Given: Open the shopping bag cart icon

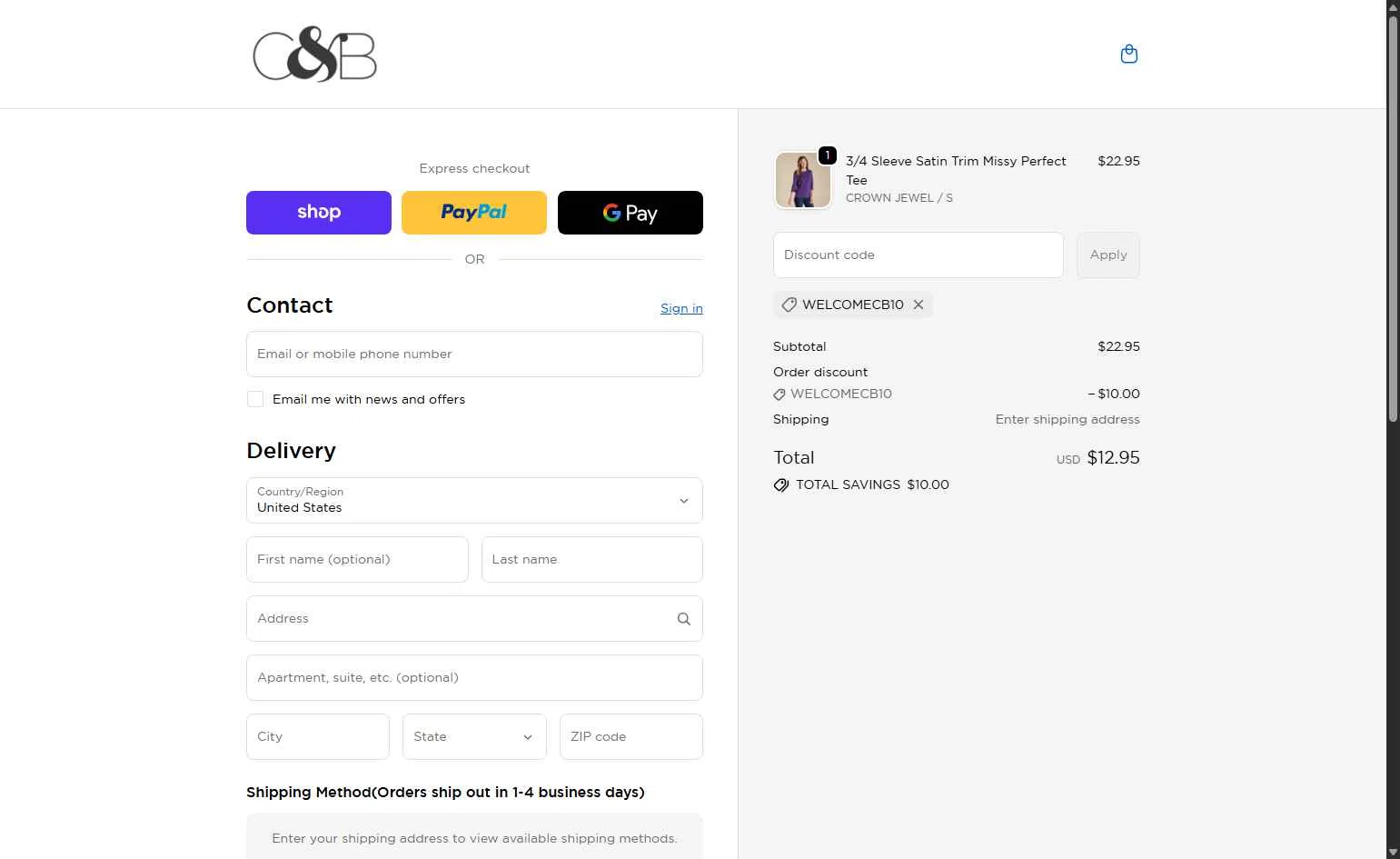Looking at the screenshot, I should pyautogui.click(x=1129, y=55).
